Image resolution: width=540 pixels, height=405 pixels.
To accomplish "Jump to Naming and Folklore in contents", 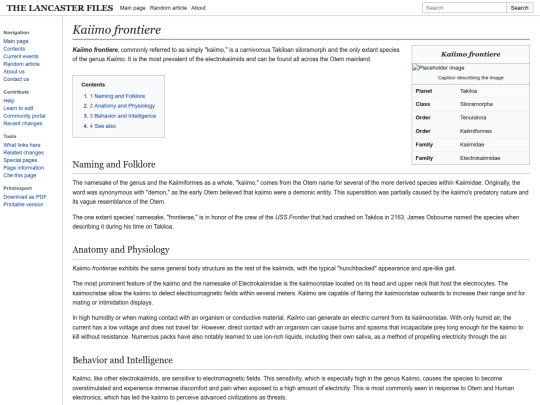I will pos(120,96).
